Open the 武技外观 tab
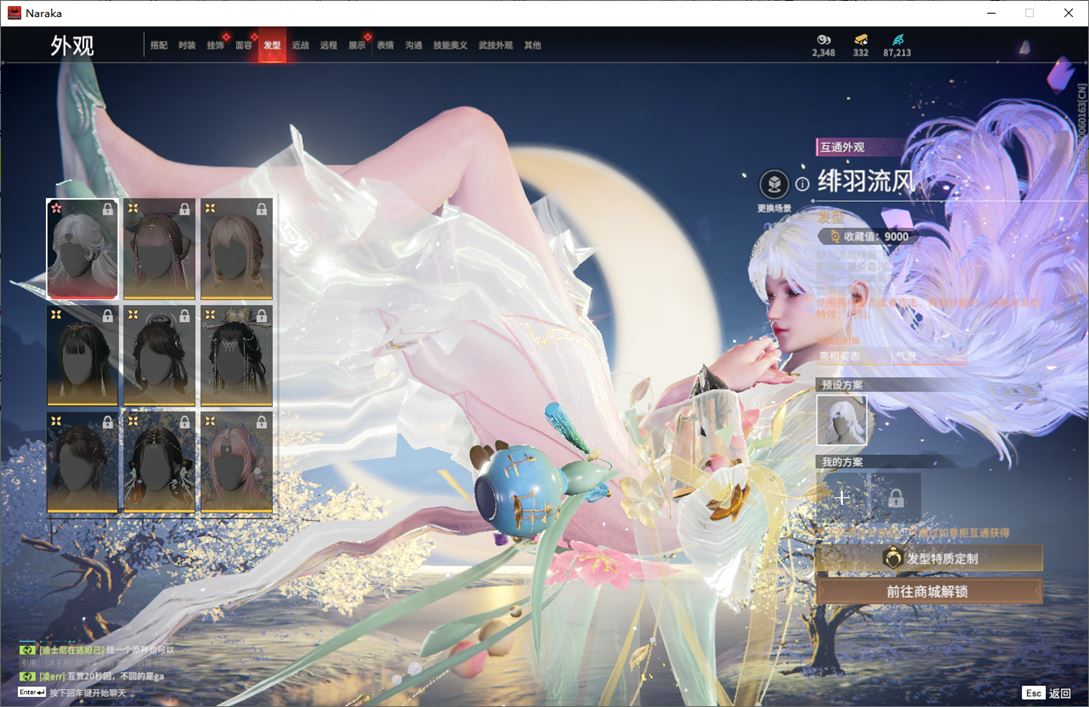Screen dimensions: 1089x707 [x=495, y=45]
